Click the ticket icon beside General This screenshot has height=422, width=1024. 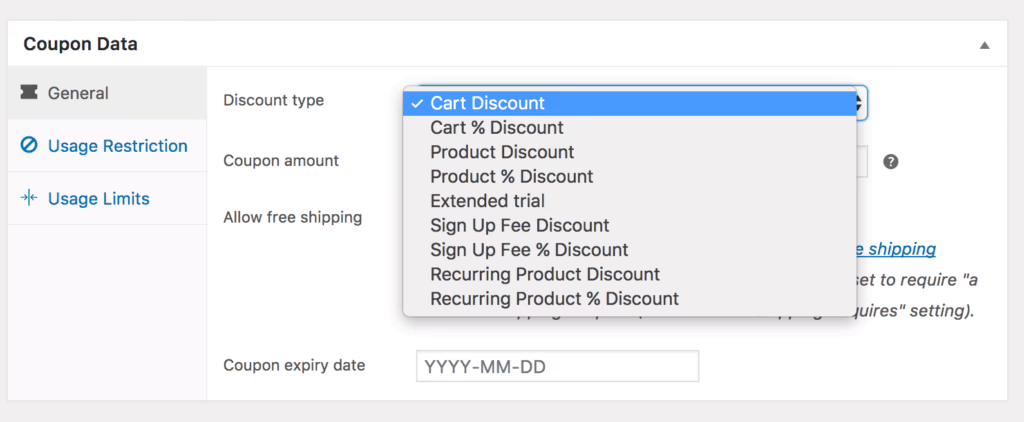coord(29,93)
